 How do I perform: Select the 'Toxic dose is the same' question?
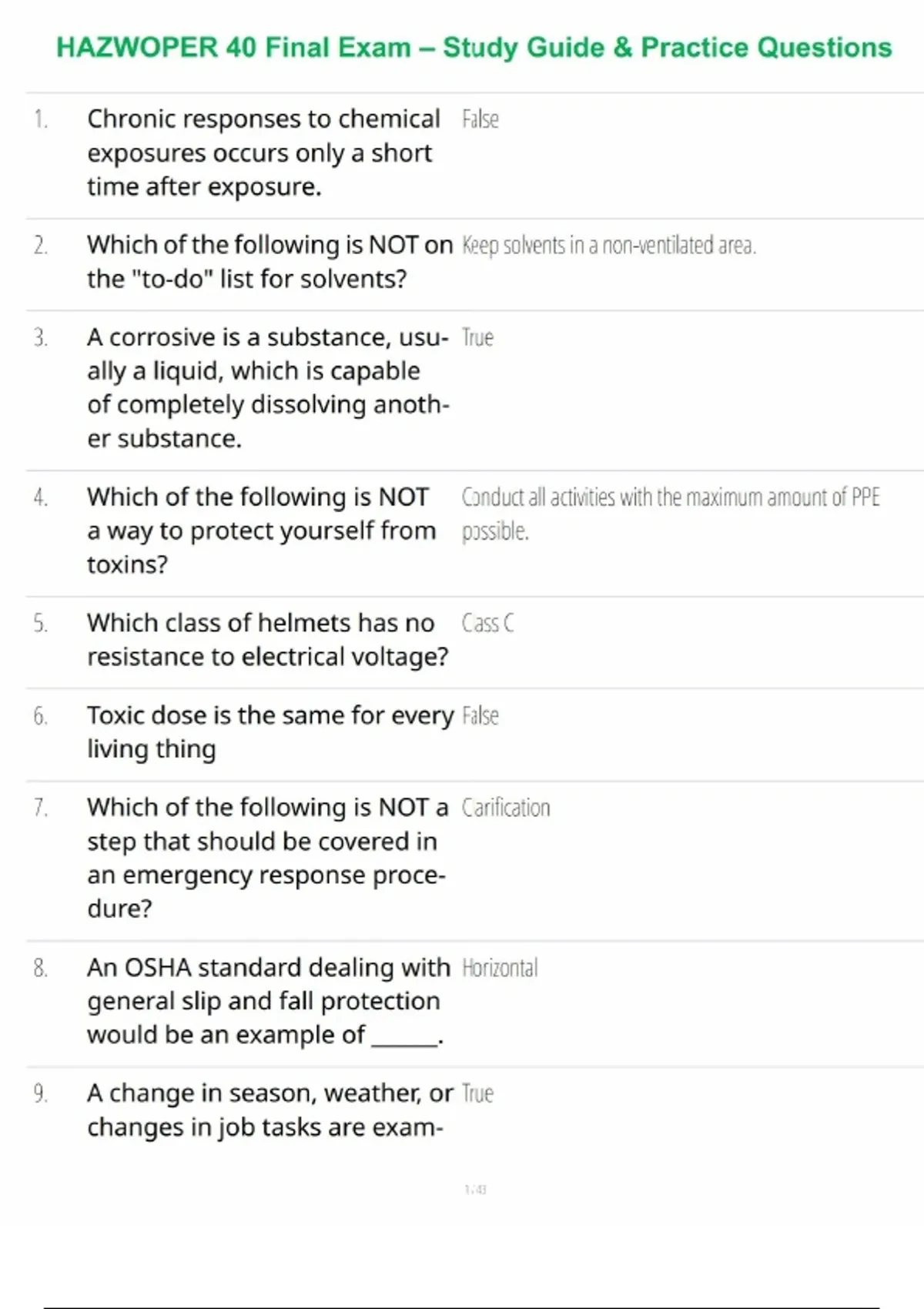[x=269, y=731]
